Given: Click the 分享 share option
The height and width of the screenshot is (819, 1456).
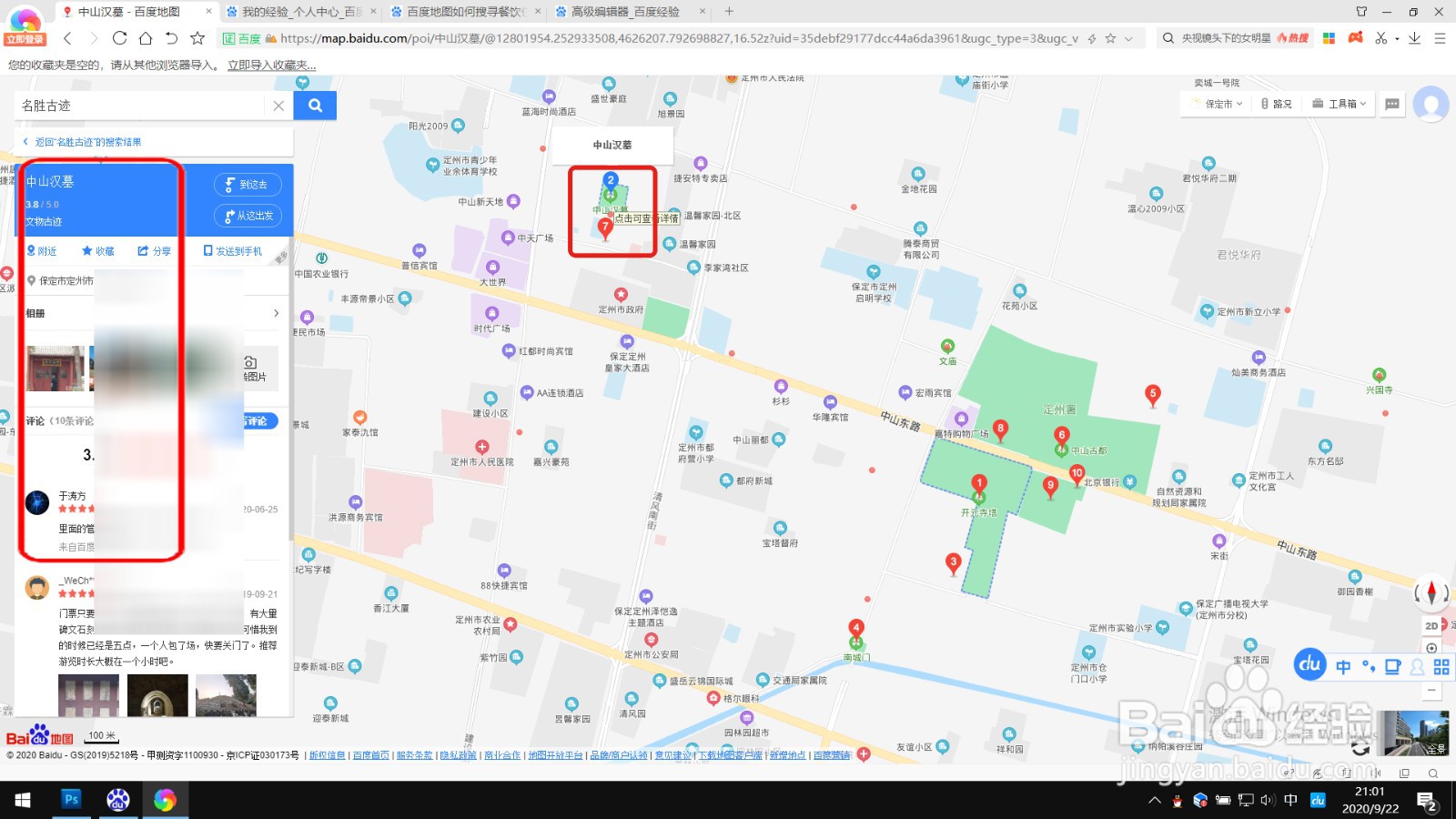Looking at the screenshot, I should click(x=154, y=251).
